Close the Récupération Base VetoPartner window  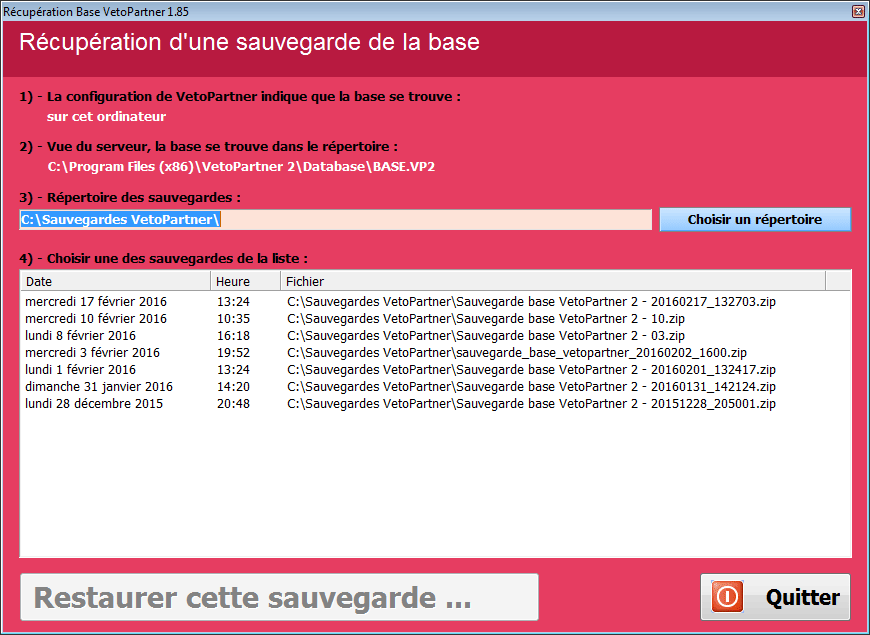pyautogui.click(x=858, y=11)
